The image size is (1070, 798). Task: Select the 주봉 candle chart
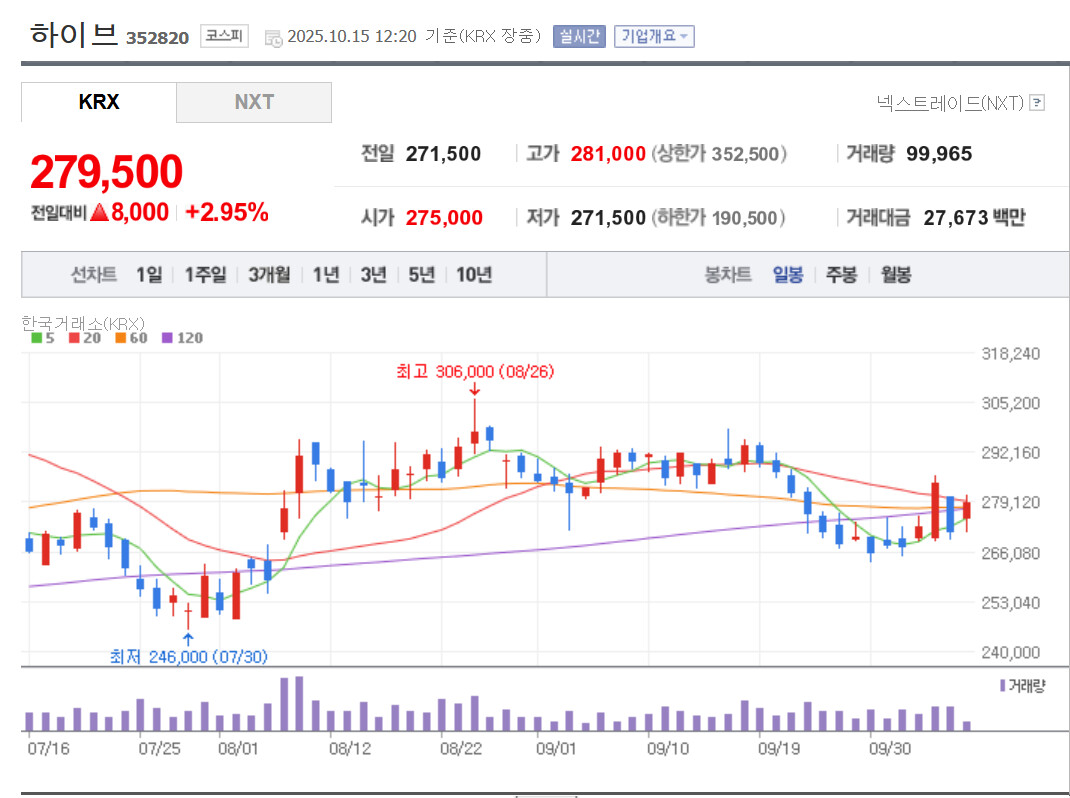[841, 274]
